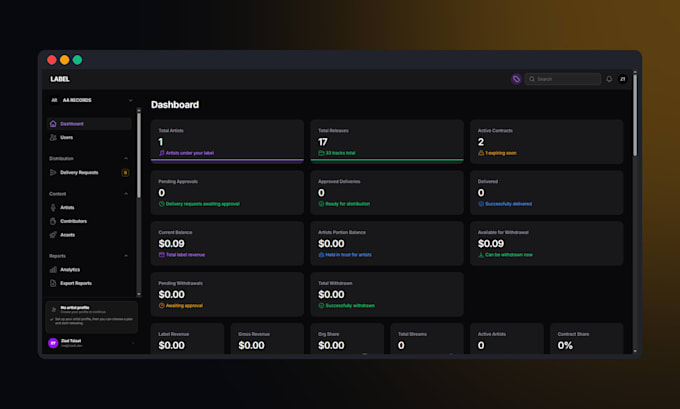Click the Contract Share 0% card
The width and height of the screenshot is (680, 409).
586,339
